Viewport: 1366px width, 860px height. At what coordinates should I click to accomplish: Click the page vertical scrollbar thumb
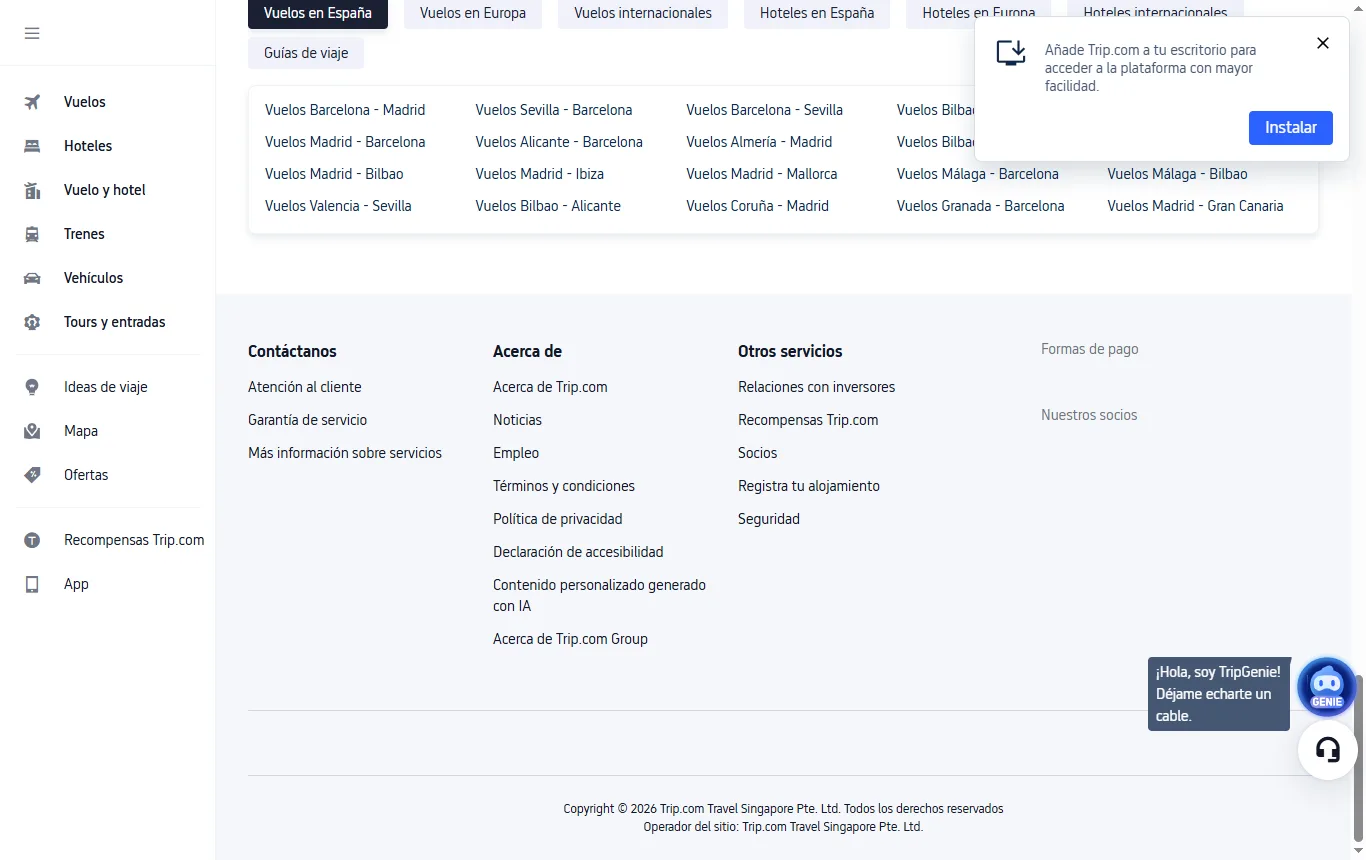click(1358, 757)
